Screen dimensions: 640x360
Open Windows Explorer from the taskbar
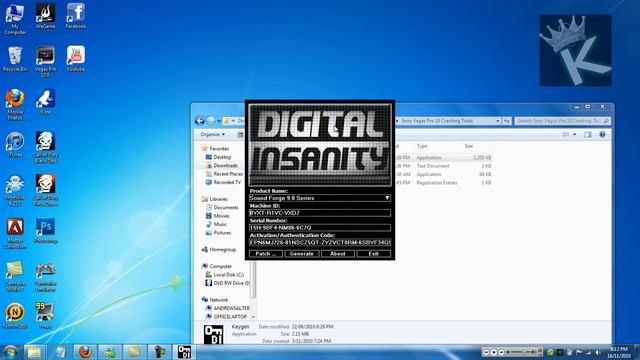tap(34, 352)
